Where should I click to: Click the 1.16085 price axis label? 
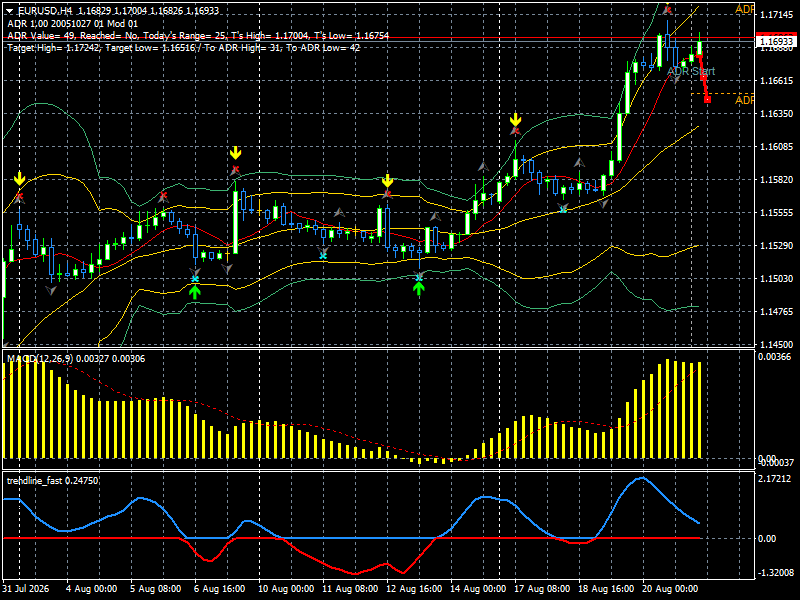[x=777, y=147]
